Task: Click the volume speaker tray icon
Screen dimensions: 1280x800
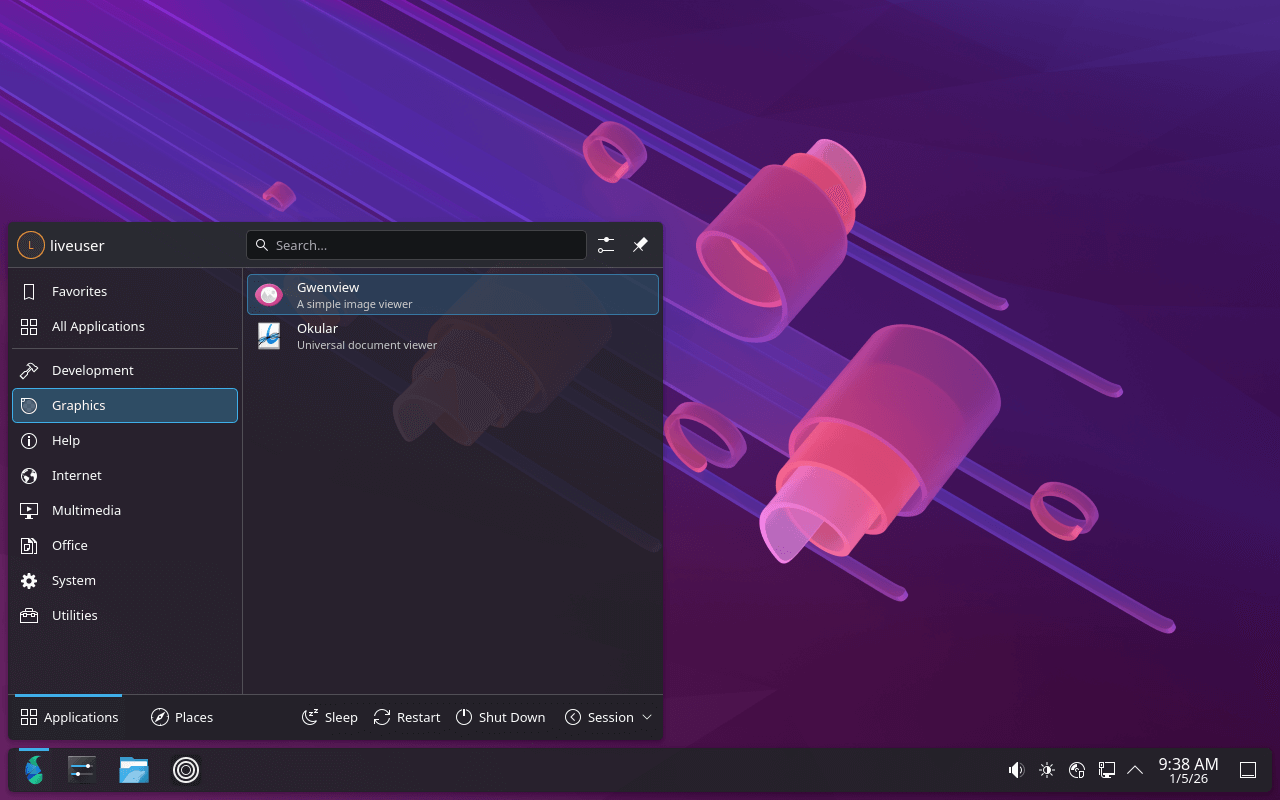Action: click(1016, 770)
